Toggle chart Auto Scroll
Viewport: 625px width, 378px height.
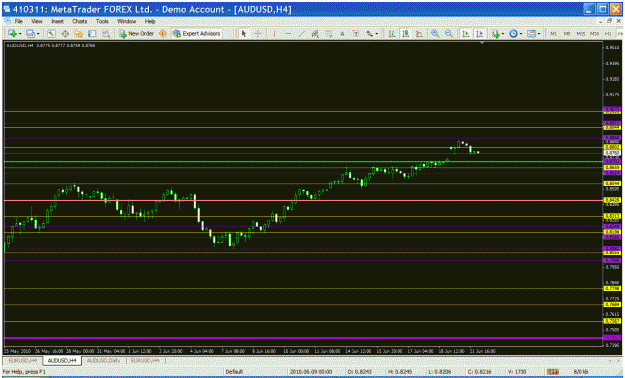[465, 34]
